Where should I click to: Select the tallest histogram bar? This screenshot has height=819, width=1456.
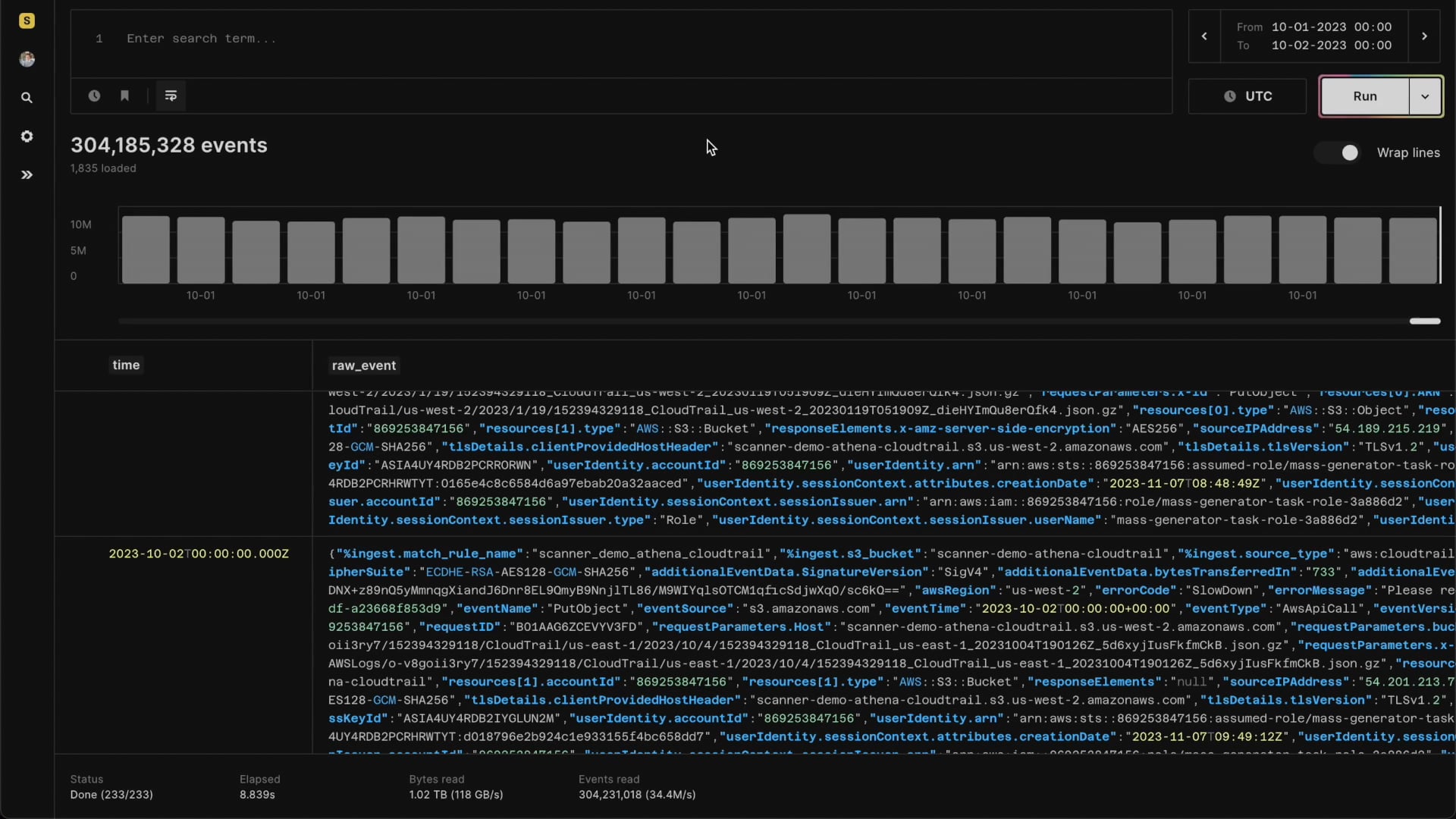tap(807, 249)
